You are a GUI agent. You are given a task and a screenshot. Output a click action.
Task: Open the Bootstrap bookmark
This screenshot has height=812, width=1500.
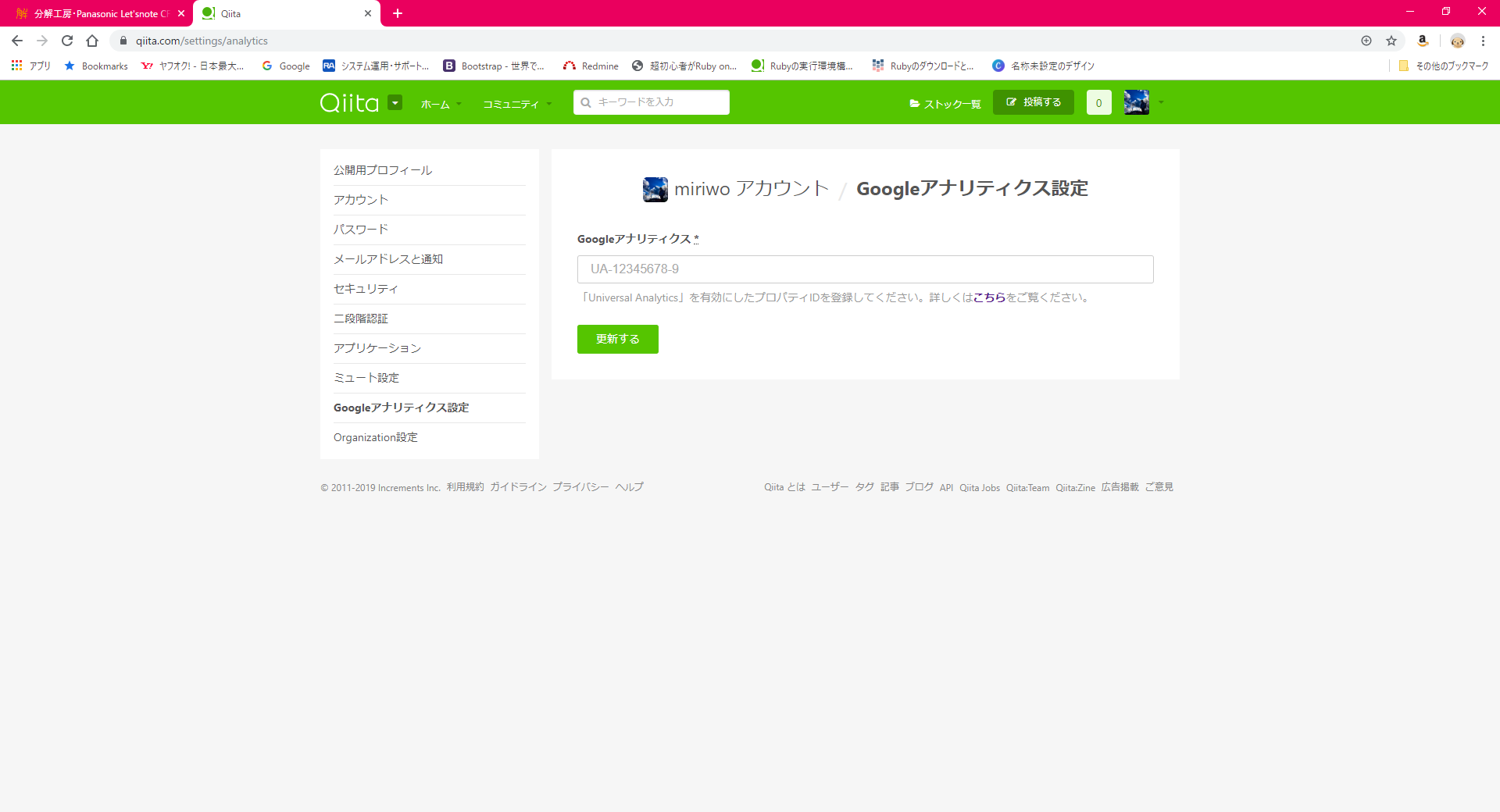click(x=494, y=66)
